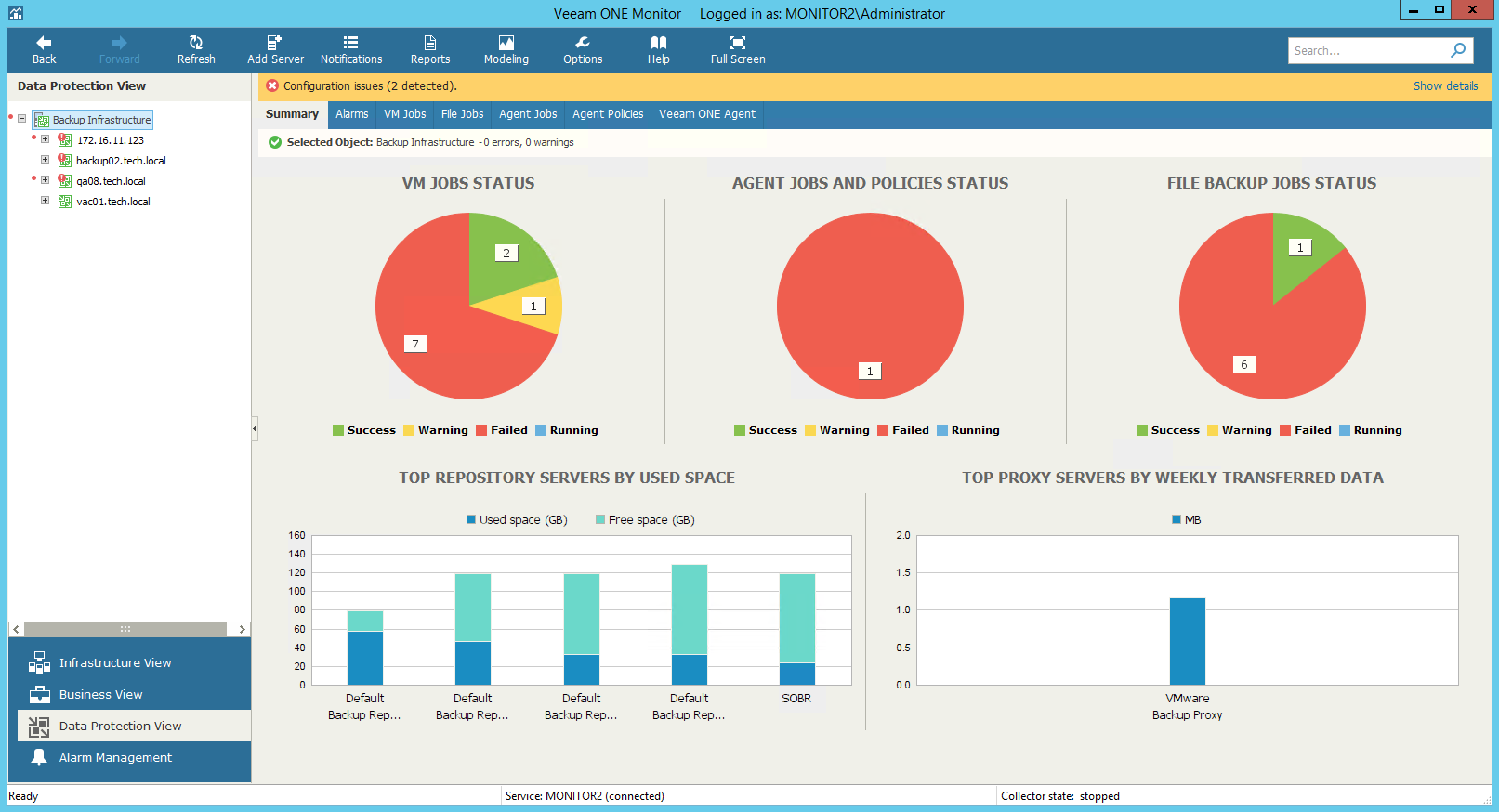Image resolution: width=1499 pixels, height=812 pixels.
Task: Open the Veeam ONE Agent tab
Action: (x=707, y=114)
